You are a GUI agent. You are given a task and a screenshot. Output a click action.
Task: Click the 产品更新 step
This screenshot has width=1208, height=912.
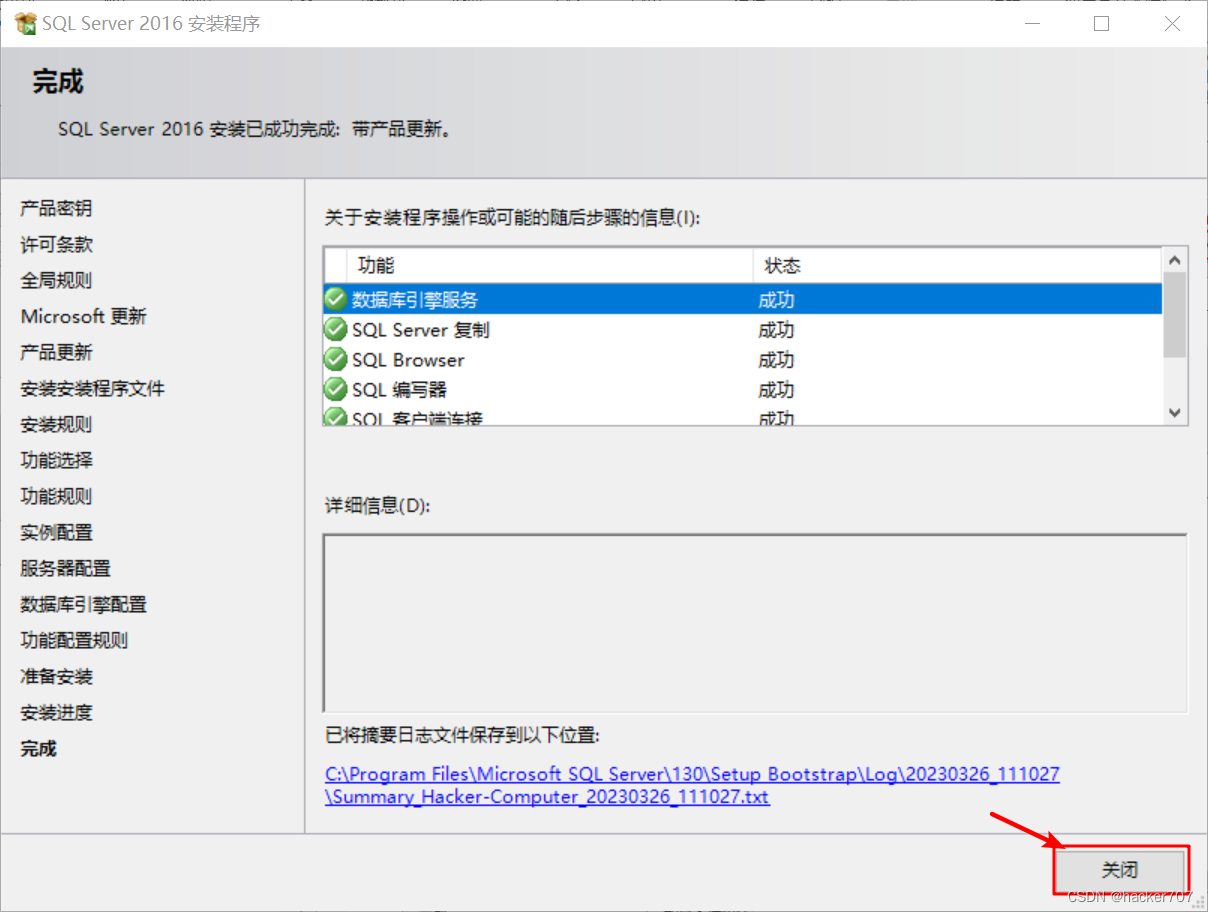[x=56, y=352]
